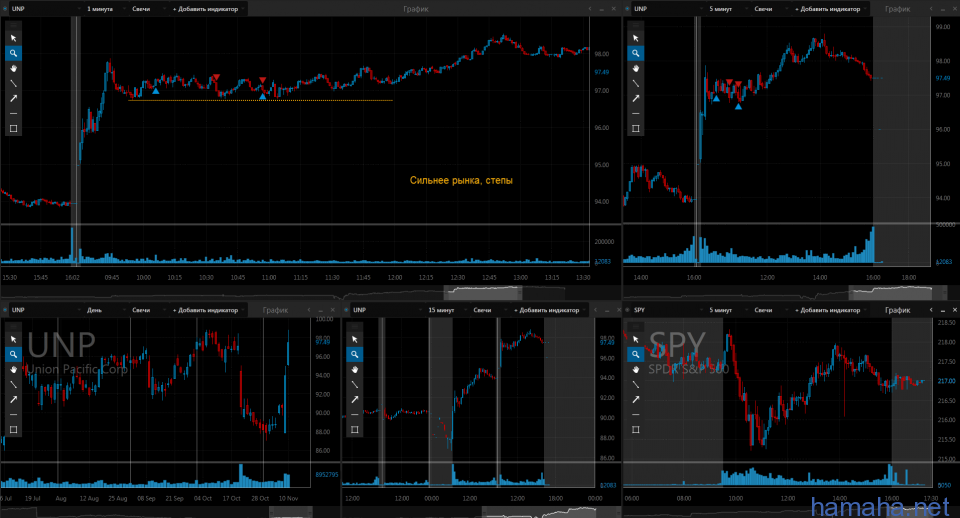Select the cursor tool in UNP 15 минут chart
Screen dimensions: 960x518
click(354, 339)
